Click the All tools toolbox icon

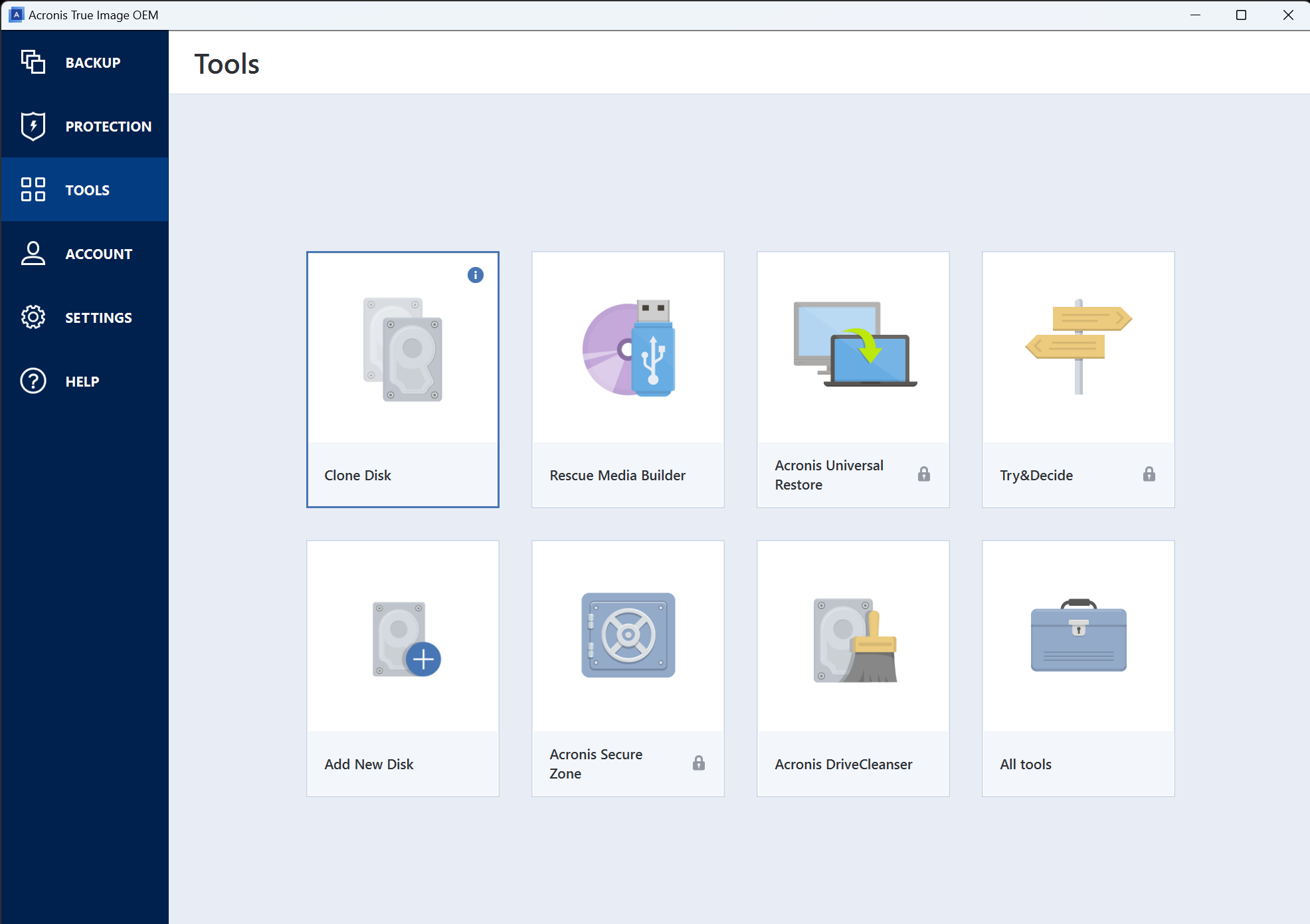click(1078, 635)
